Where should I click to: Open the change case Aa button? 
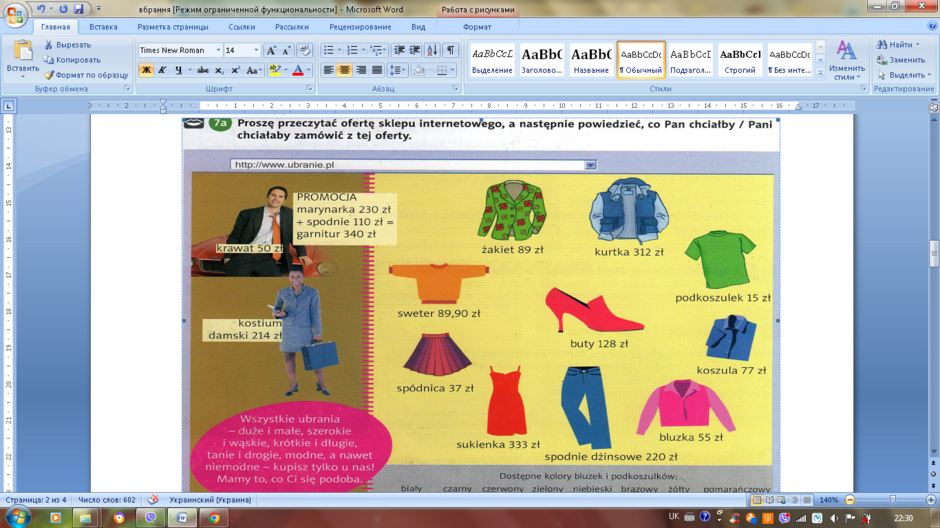(x=254, y=70)
